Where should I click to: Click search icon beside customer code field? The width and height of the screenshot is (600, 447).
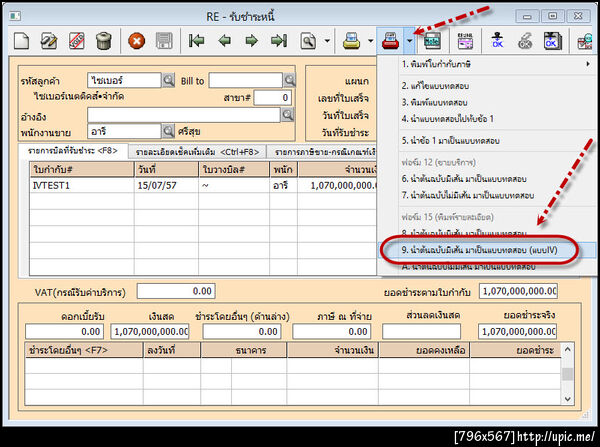pyautogui.click(x=169, y=80)
